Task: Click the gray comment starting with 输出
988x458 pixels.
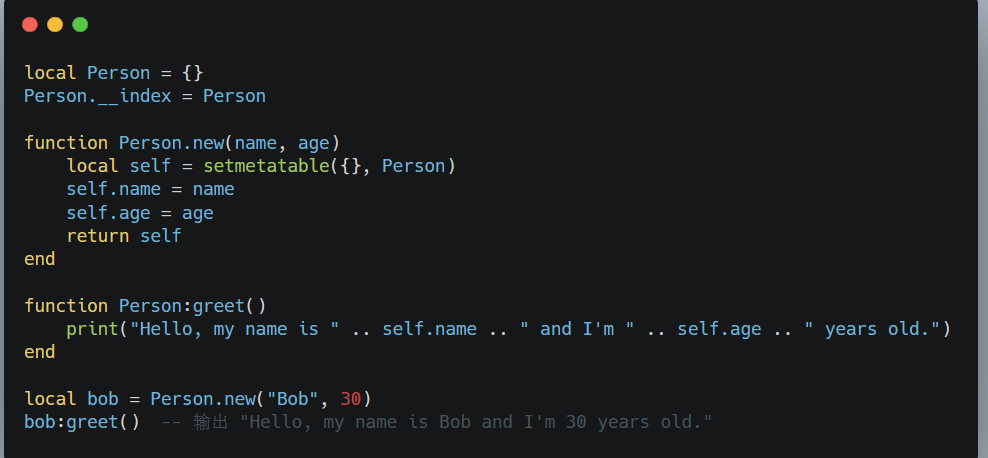Action: [437, 422]
